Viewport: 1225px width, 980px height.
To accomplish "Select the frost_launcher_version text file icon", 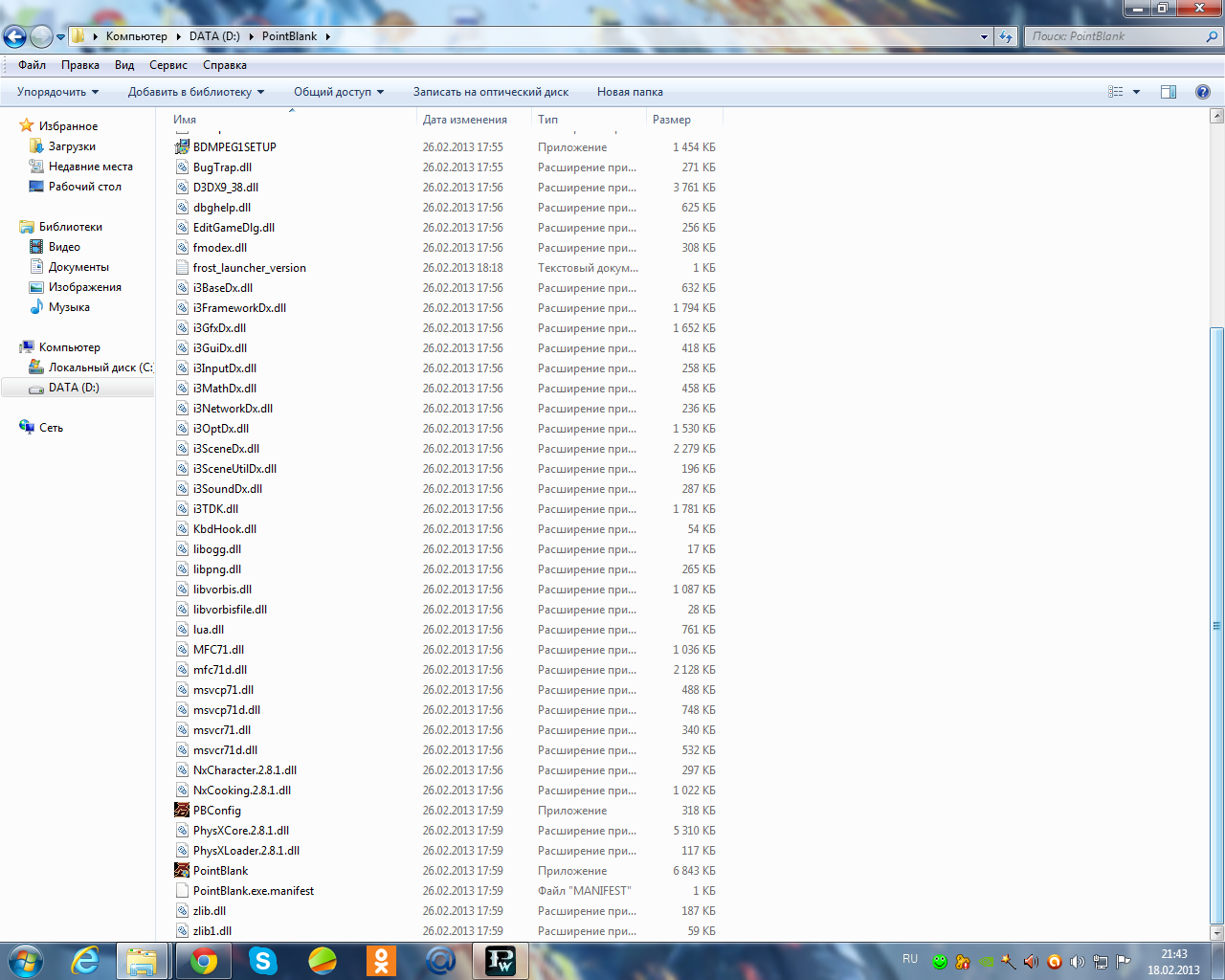I will click(182, 268).
